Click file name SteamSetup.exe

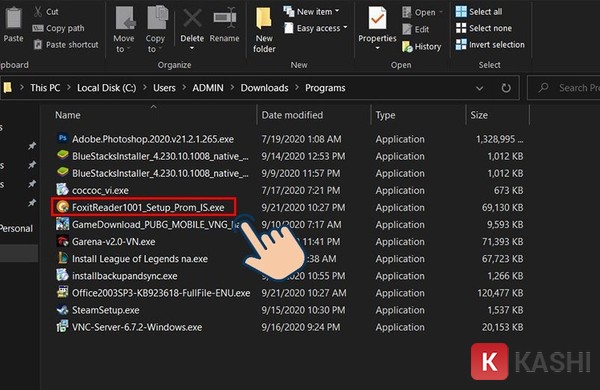tap(106, 310)
